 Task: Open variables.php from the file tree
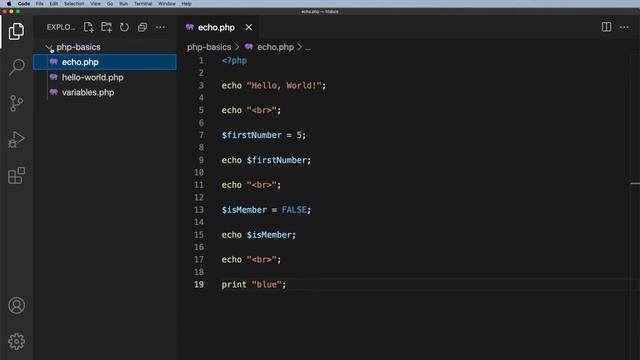click(x=105, y=92)
